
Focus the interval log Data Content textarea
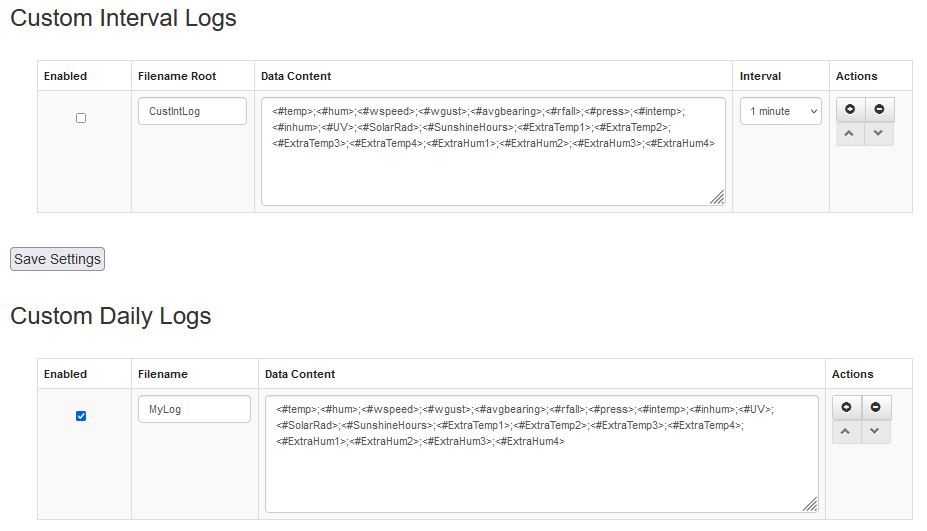[x=493, y=170]
